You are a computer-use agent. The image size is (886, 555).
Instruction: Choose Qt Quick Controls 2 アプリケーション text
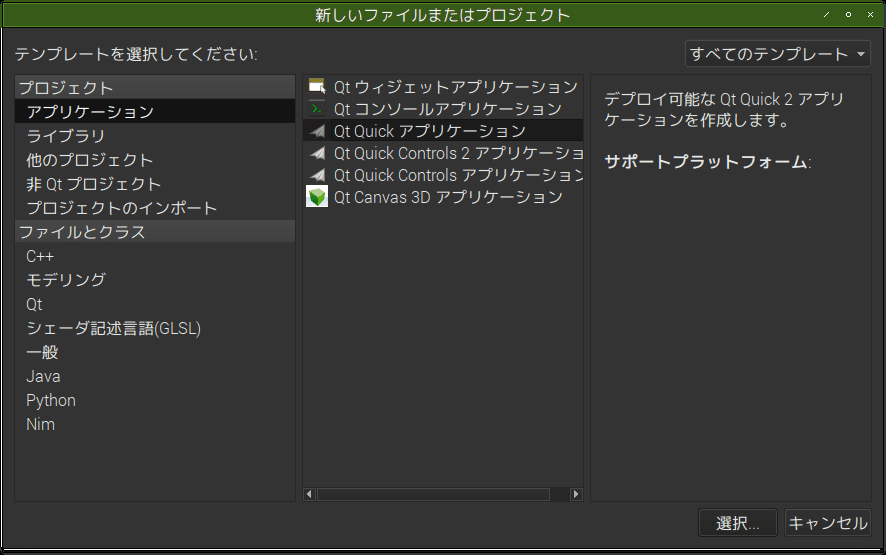coord(458,153)
